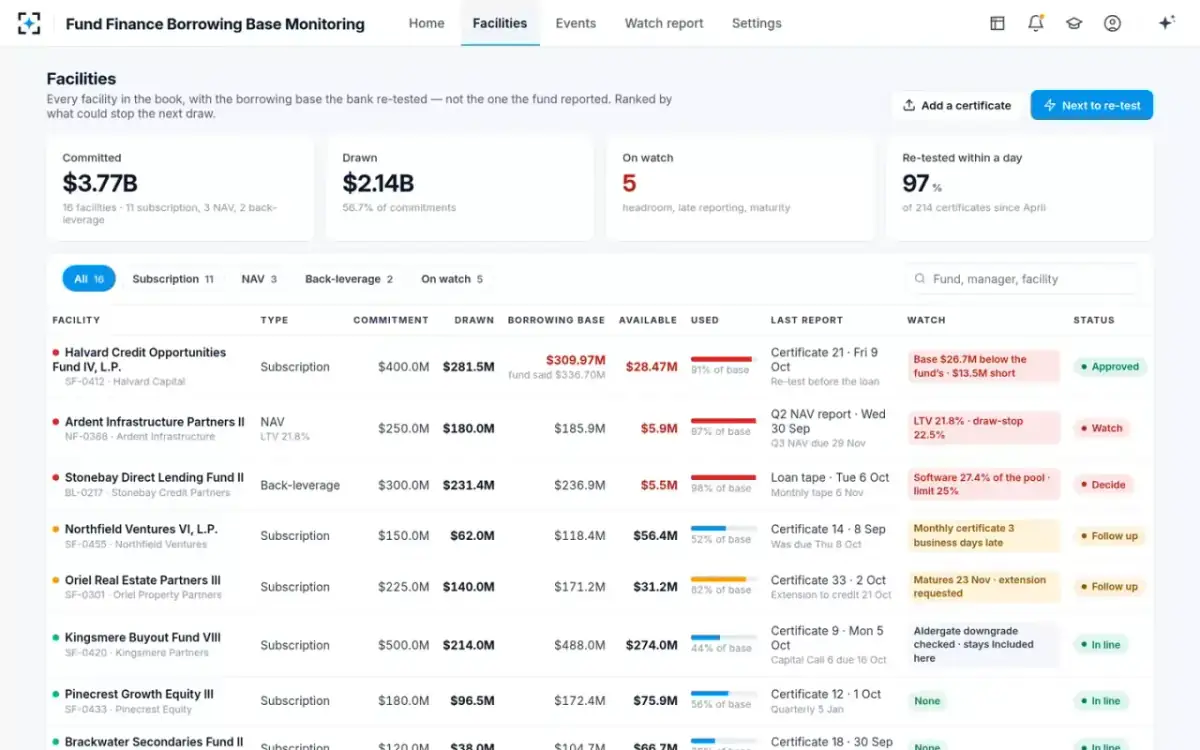The width and height of the screenshot is (1200, 750).
Task: Sort by the AVAILABLE column header
Action: tap(648, 320)
